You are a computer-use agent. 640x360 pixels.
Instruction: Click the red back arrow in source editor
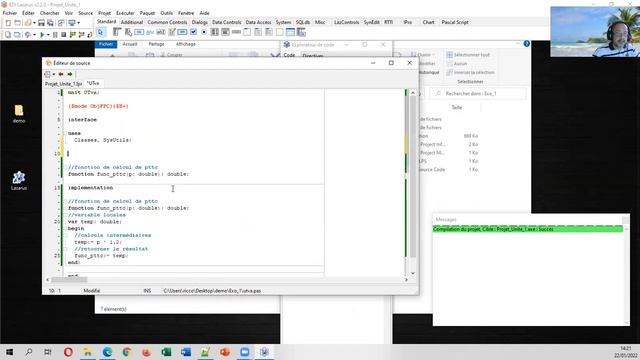click(61, 74)
